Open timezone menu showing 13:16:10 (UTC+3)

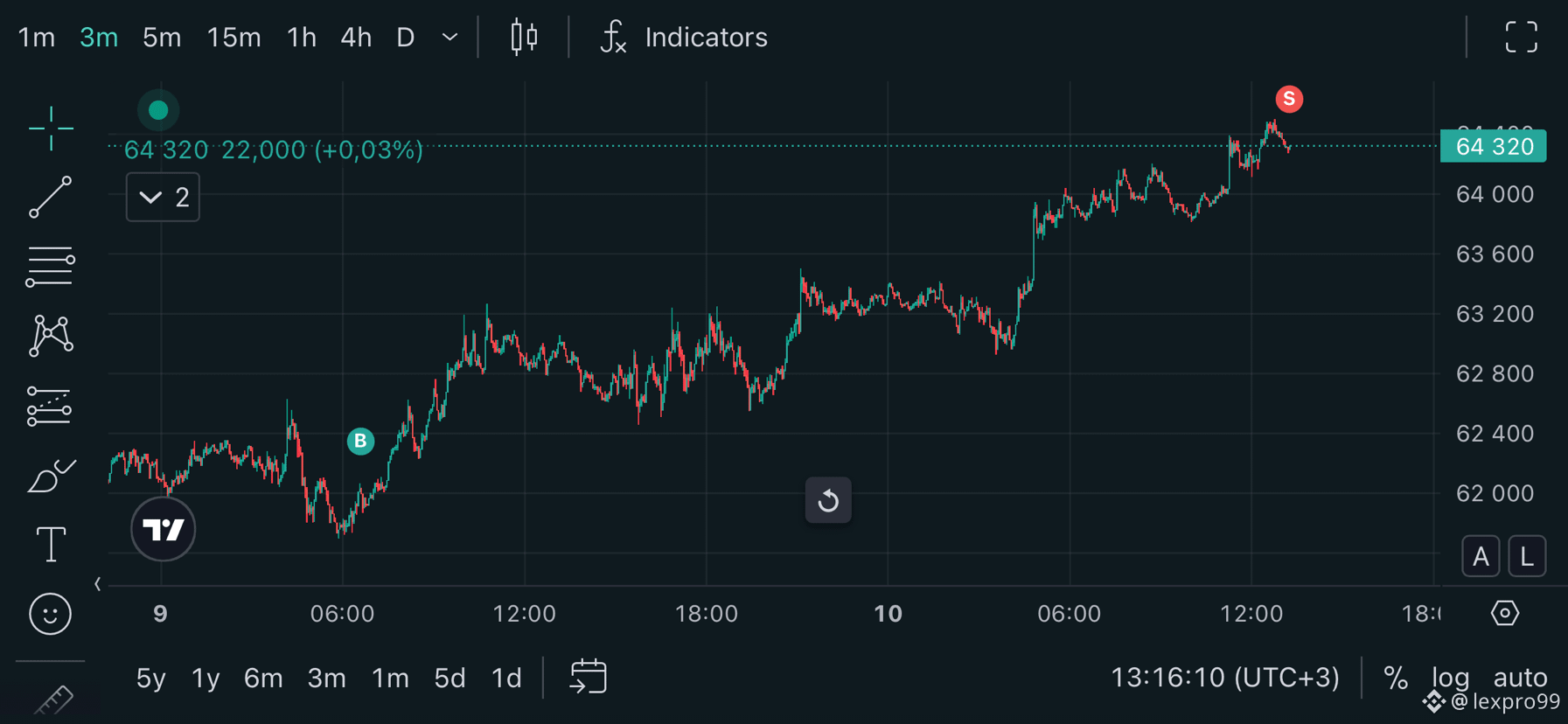click(1224, 678)
